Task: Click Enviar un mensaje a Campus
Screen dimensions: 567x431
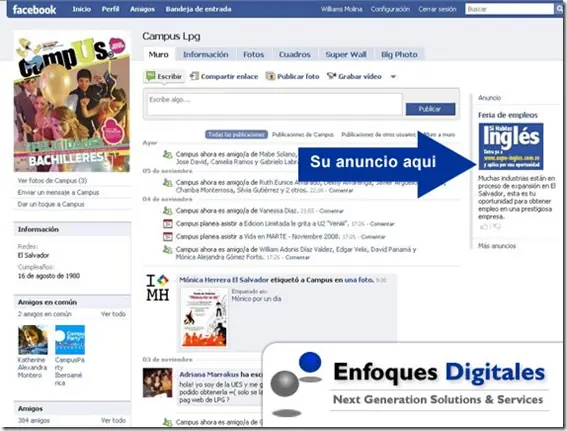Action: pyautogui.click(x=58, y=192)
